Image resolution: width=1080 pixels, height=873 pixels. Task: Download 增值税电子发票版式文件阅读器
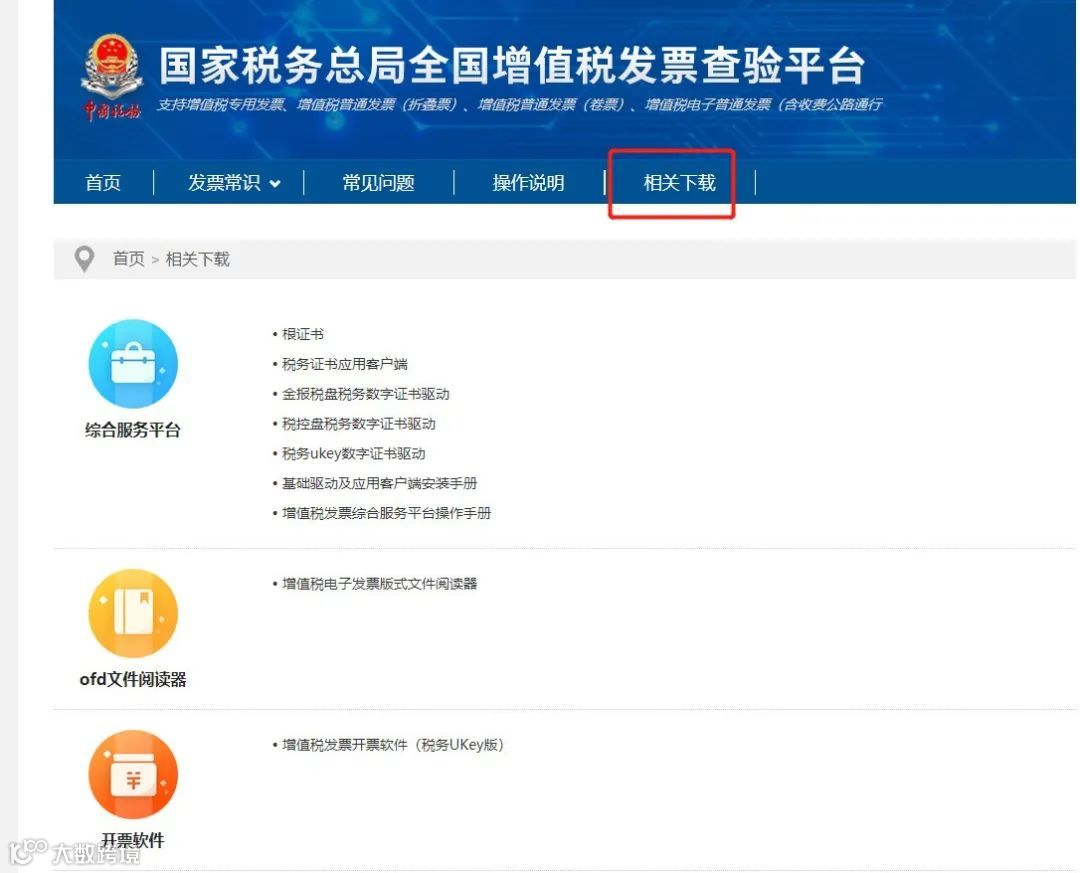pyautogui.click(x=379, y=584)
